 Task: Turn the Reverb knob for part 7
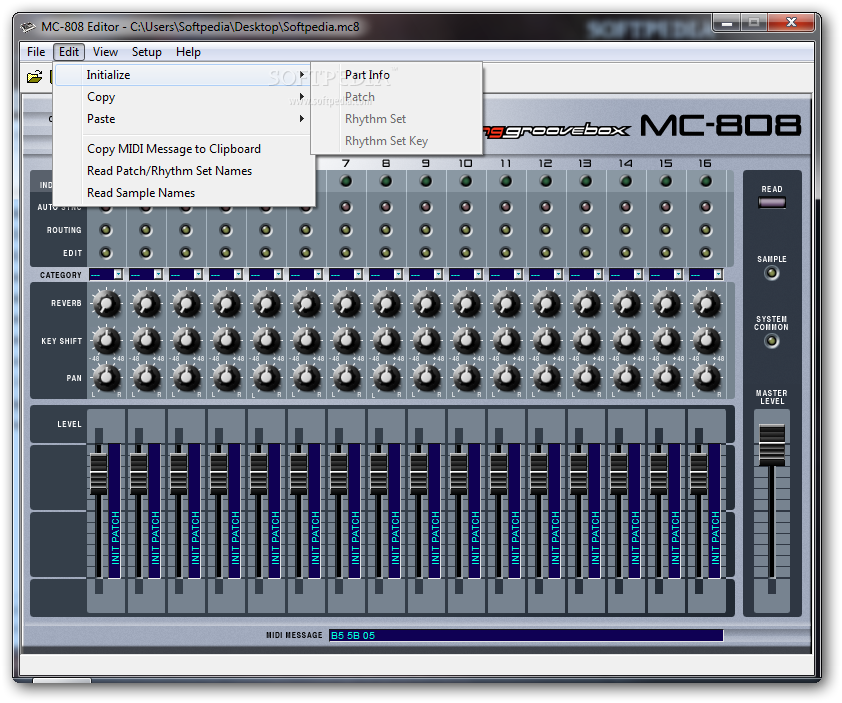[346, 304]
